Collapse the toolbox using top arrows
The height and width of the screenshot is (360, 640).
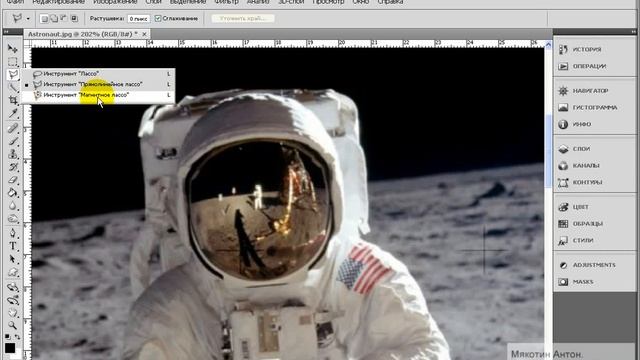coord(6,31)
